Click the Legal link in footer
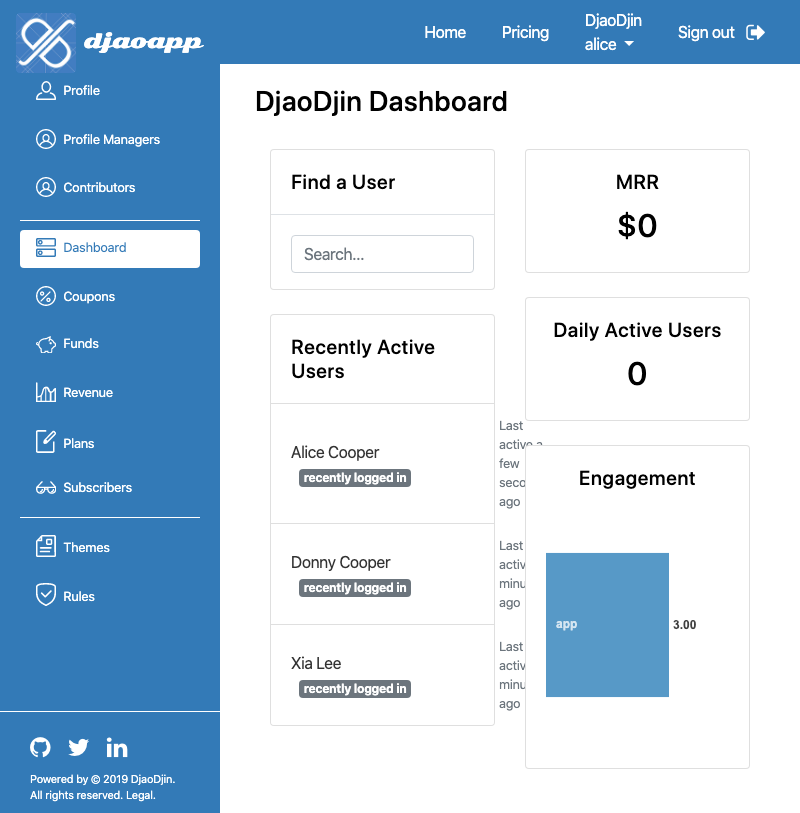Screen dimensions: 800x813 (x=140, y=795)
